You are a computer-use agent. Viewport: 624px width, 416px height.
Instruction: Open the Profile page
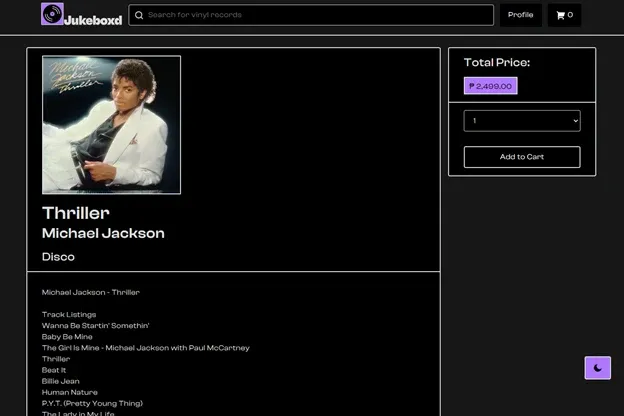521,15
